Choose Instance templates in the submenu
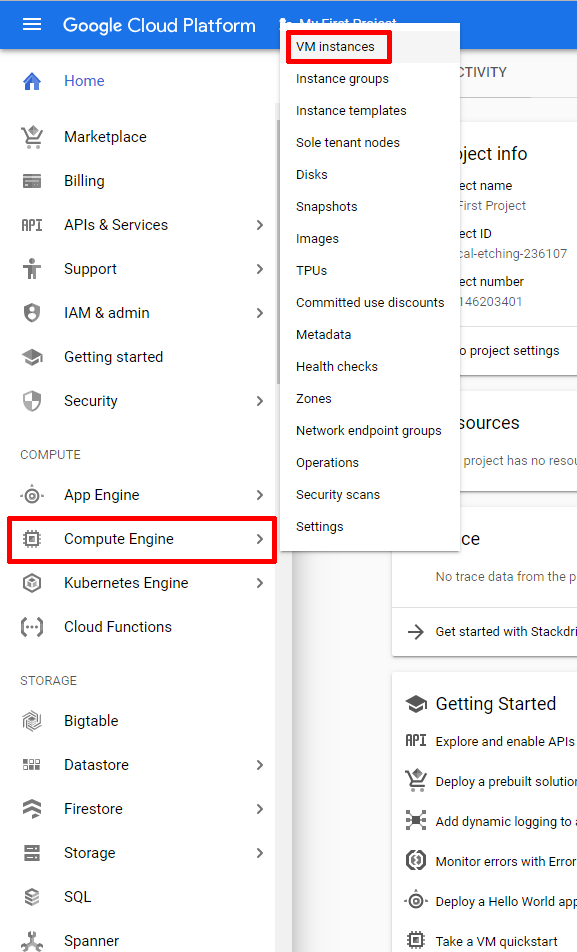 click(x=351, y=110)
